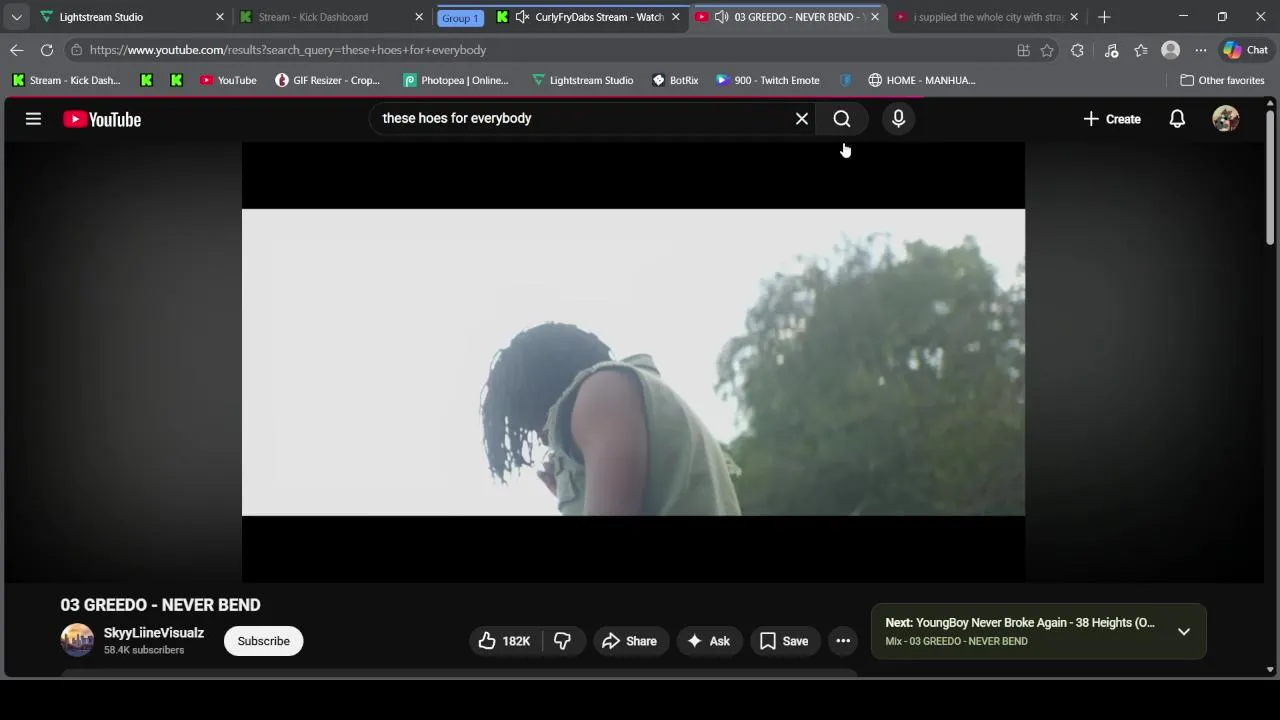Open the favorites hub icon
The image size is (1280, 720).
pos(1141,50)
